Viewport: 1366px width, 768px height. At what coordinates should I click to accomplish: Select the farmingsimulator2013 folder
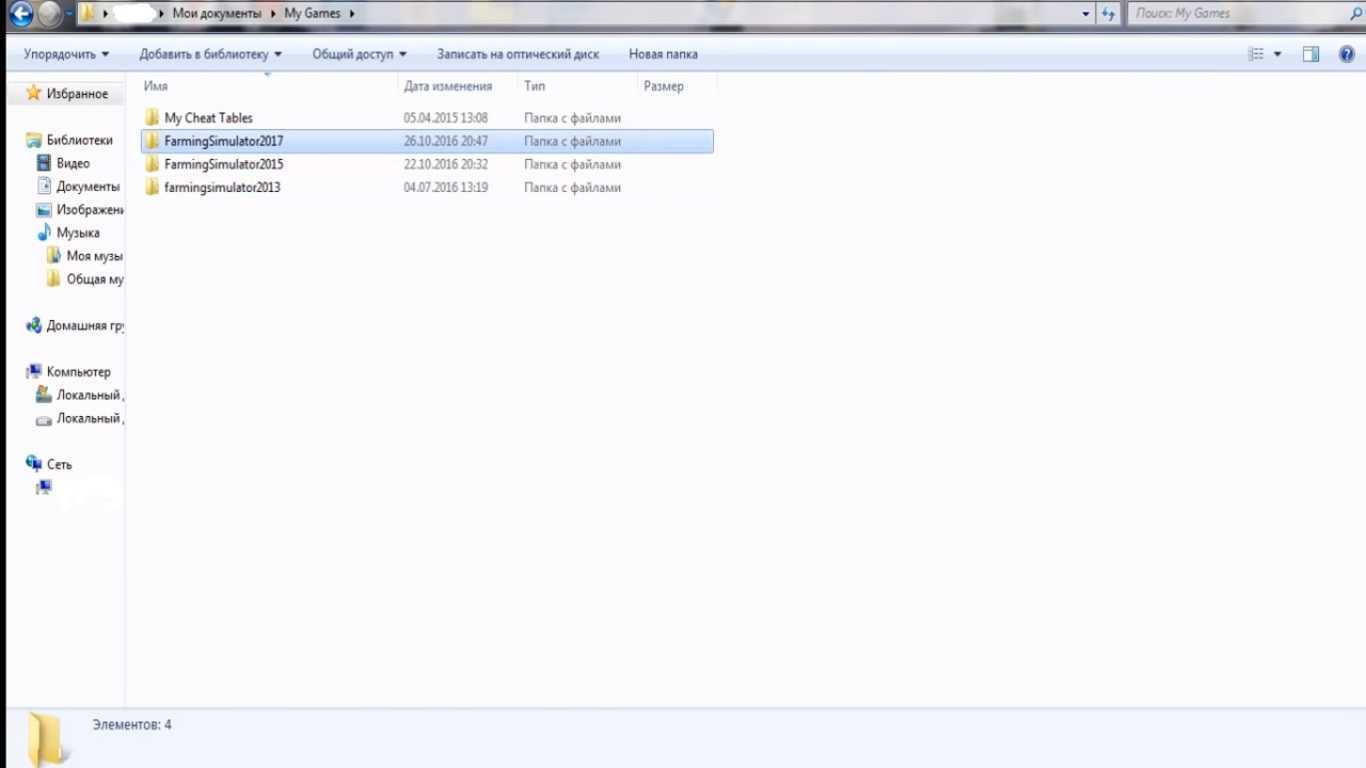coord(222,187)
